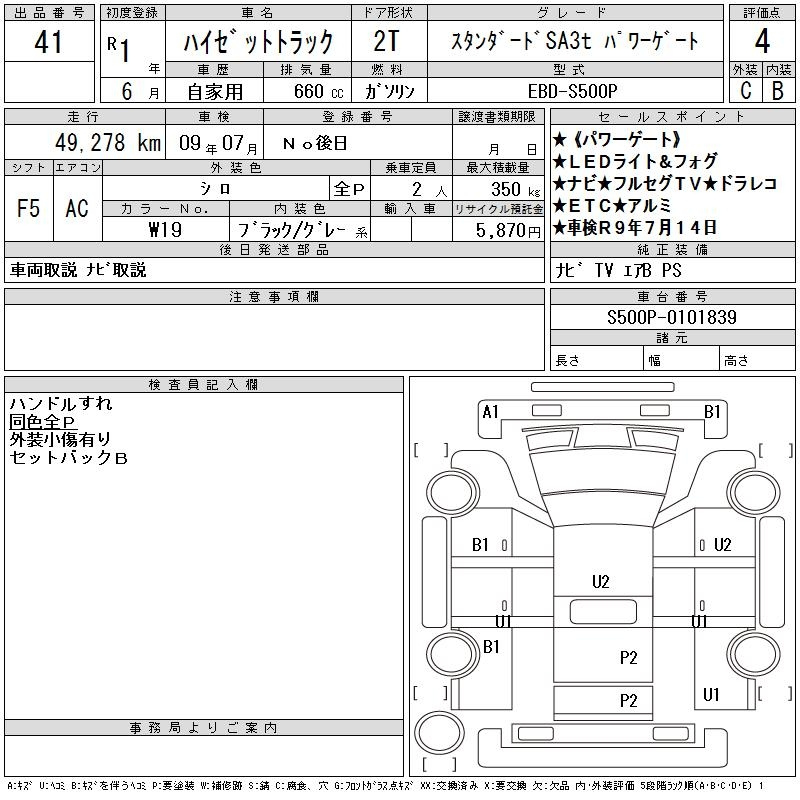Click the shift type F5

pos(28,208)
